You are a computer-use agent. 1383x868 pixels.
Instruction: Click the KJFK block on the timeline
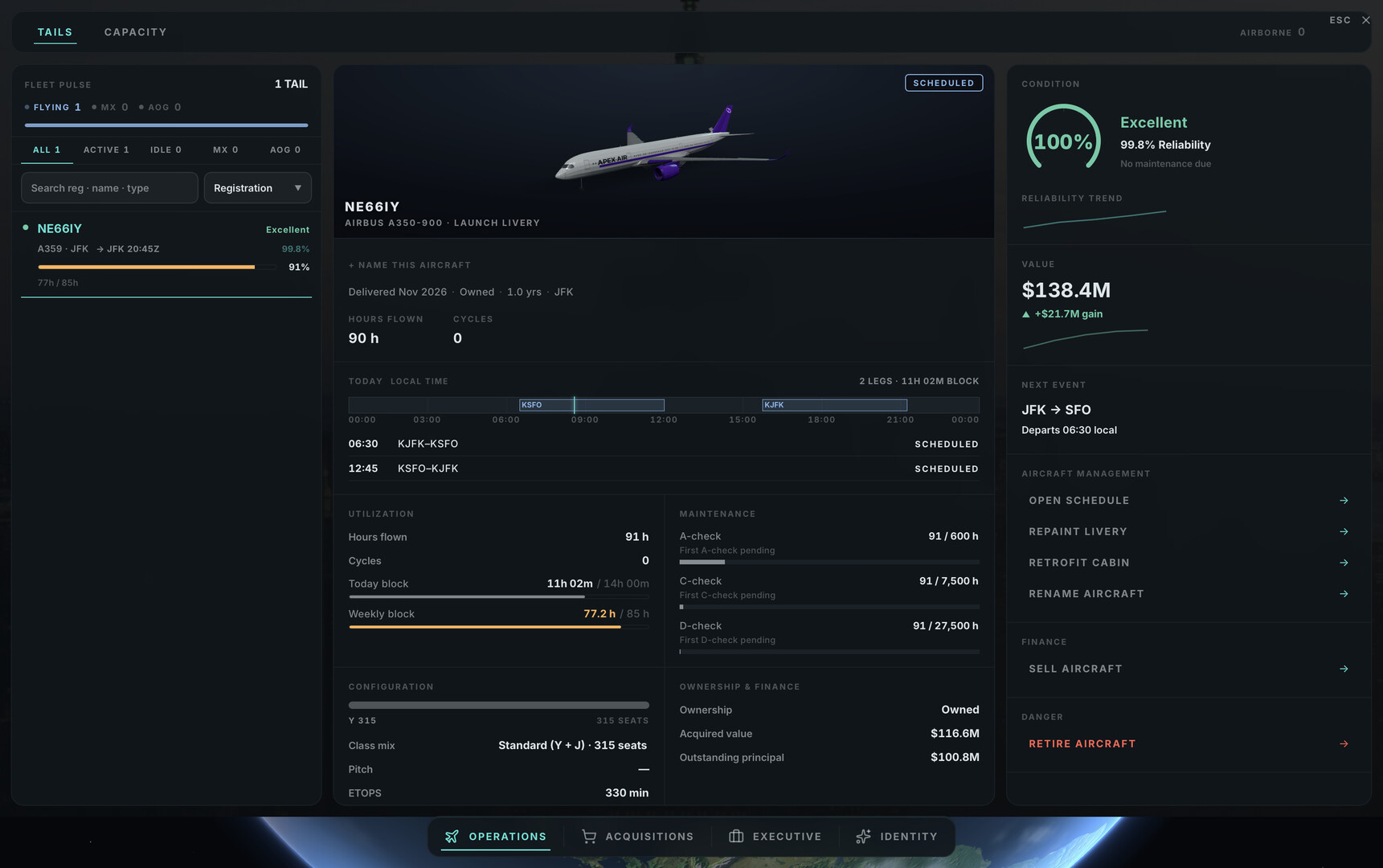834,405
